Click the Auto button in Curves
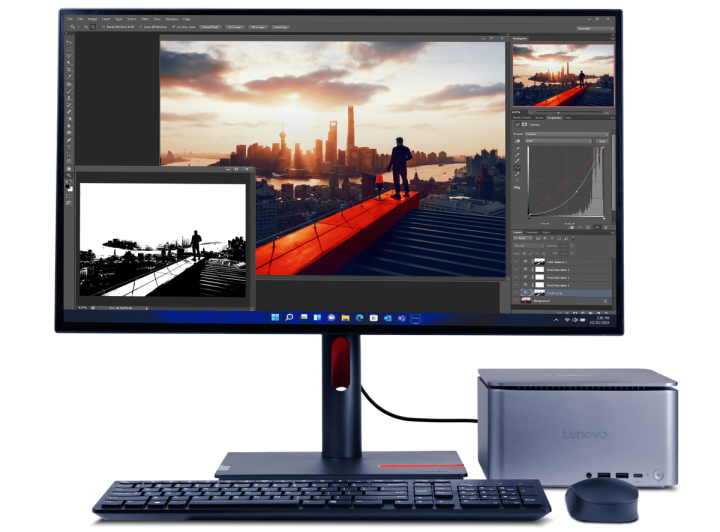The width and height of the screenshot is (720, 532). tap(603, 141)
